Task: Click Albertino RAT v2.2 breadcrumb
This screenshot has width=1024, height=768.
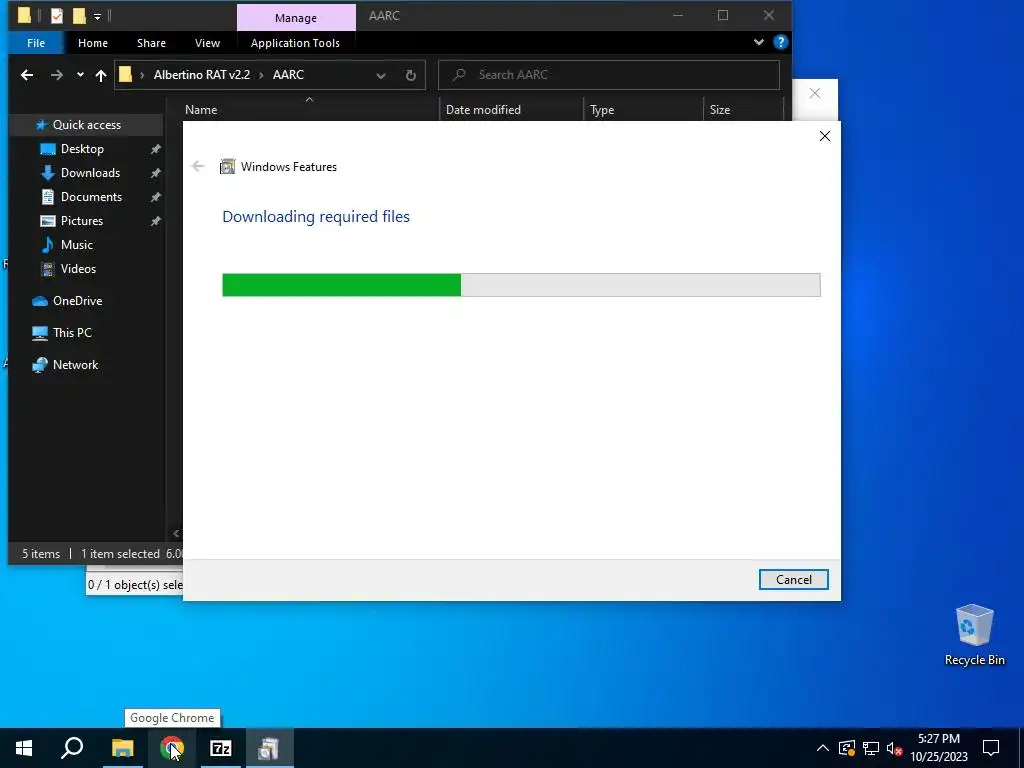Action: coord(202,74)
